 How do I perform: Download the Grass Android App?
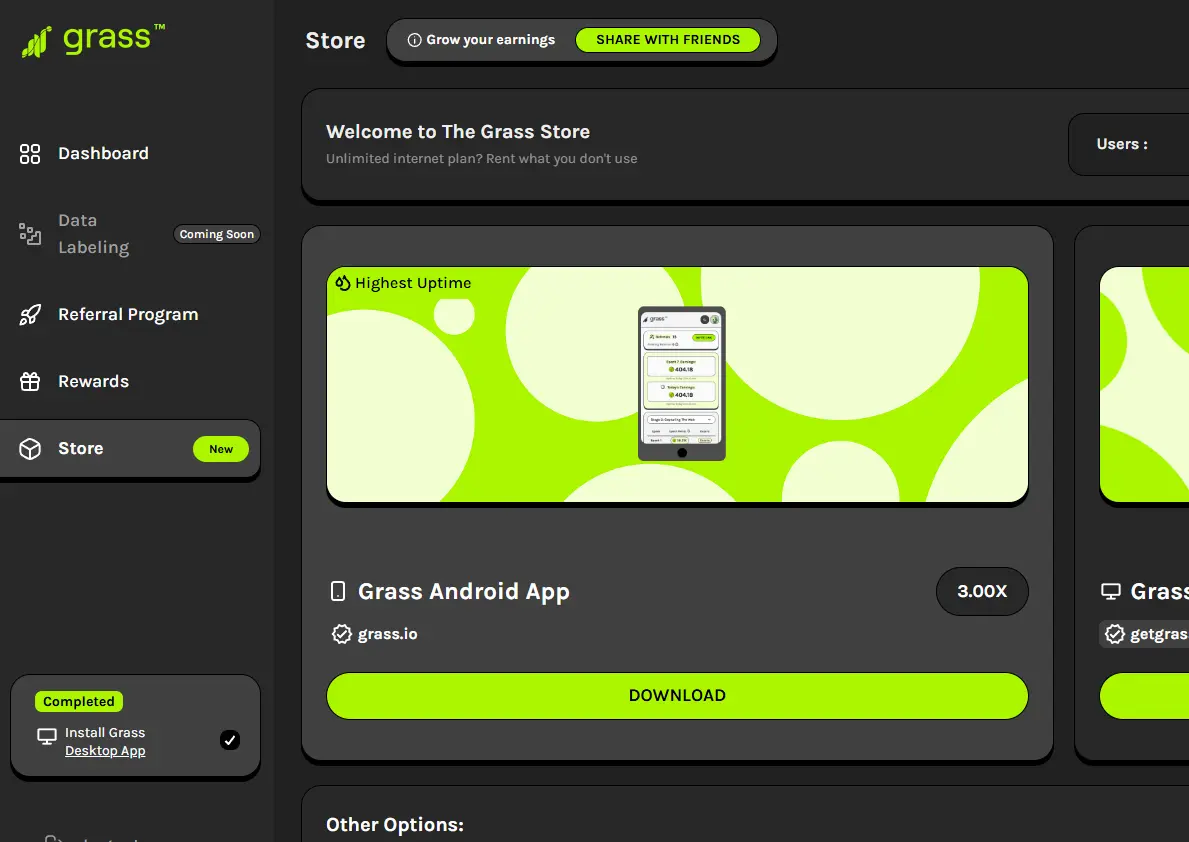677,696
